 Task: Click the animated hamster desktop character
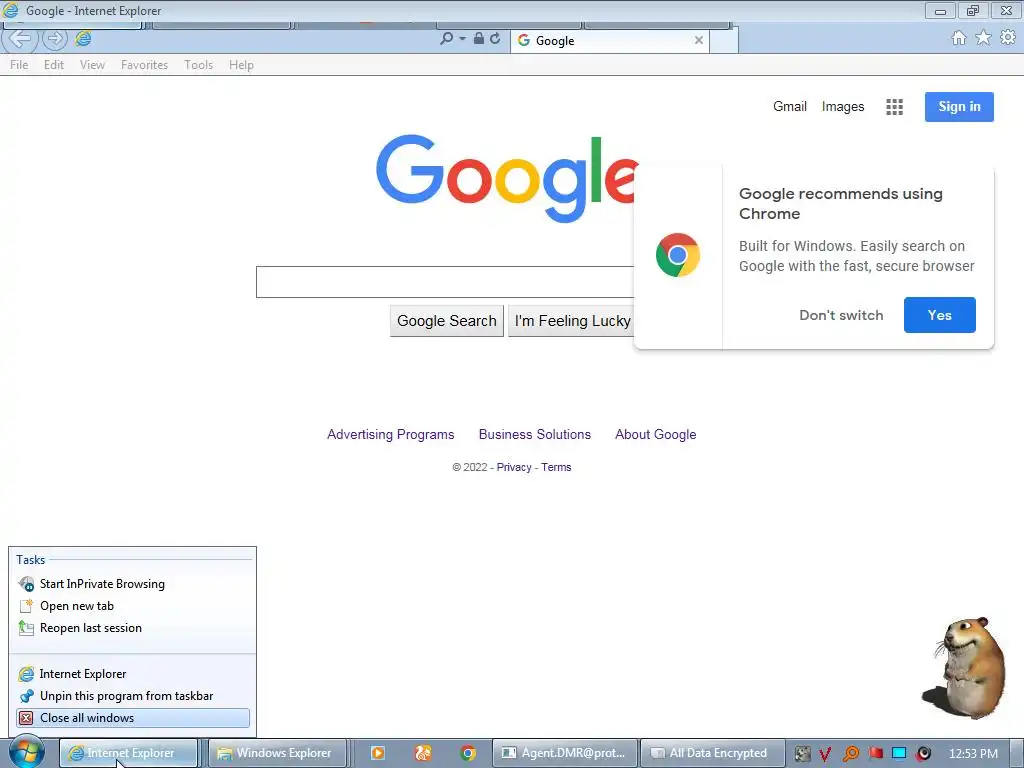click(966, 667)
